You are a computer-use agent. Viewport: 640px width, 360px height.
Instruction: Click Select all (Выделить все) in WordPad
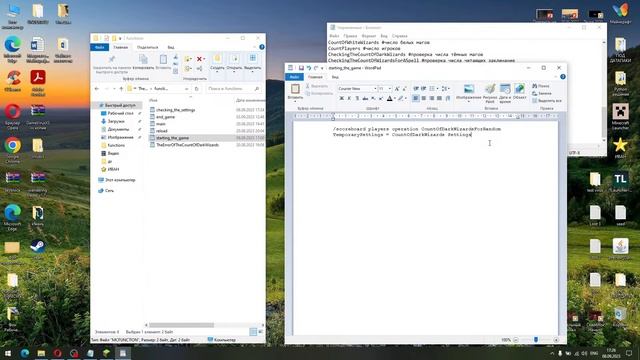coord(547,101)
